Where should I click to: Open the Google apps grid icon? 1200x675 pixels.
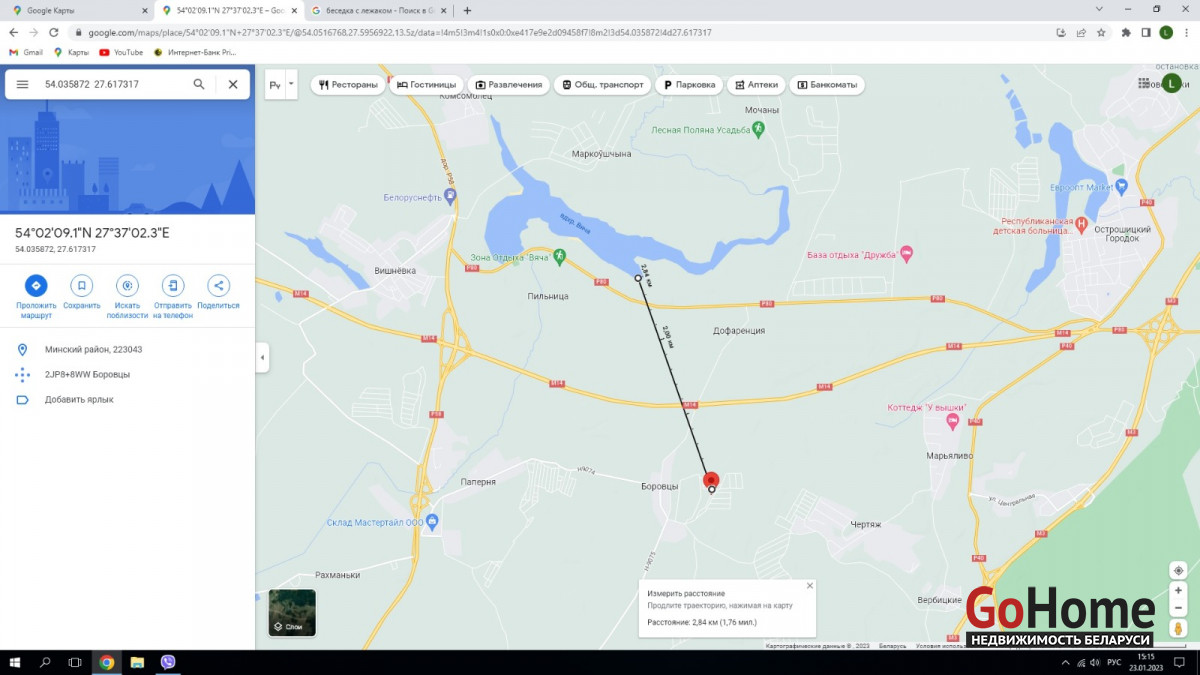click(1144, 84)
